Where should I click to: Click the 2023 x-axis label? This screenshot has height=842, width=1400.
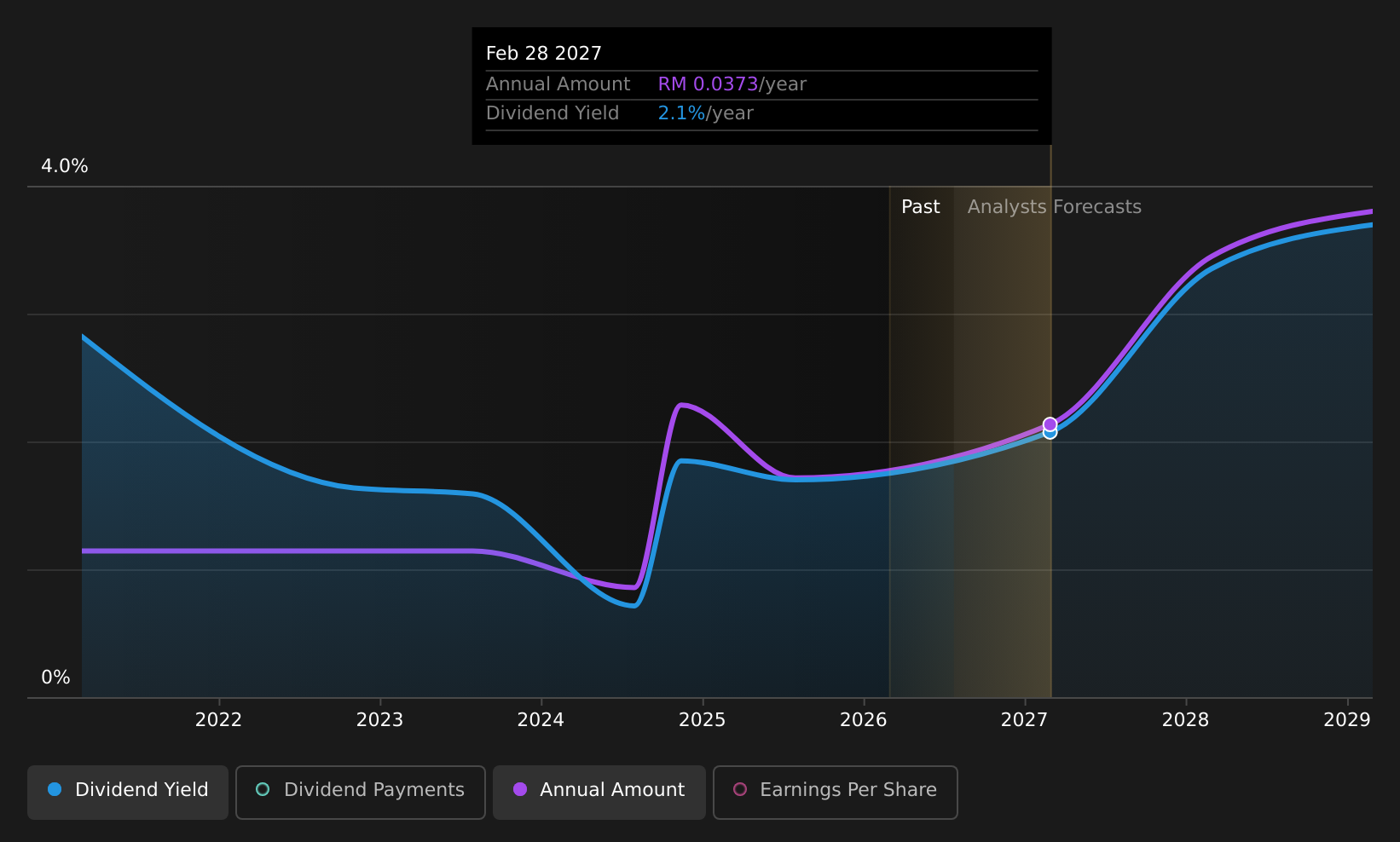pos(379,720)
